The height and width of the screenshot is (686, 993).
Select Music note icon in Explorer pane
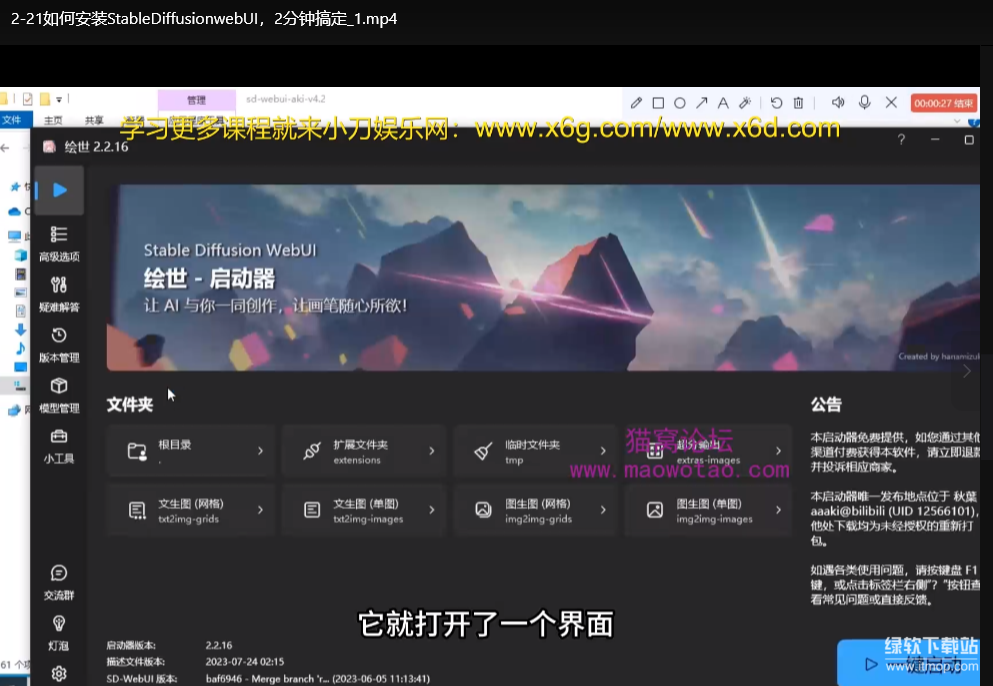pyautogui.click(x=20, y=348)
